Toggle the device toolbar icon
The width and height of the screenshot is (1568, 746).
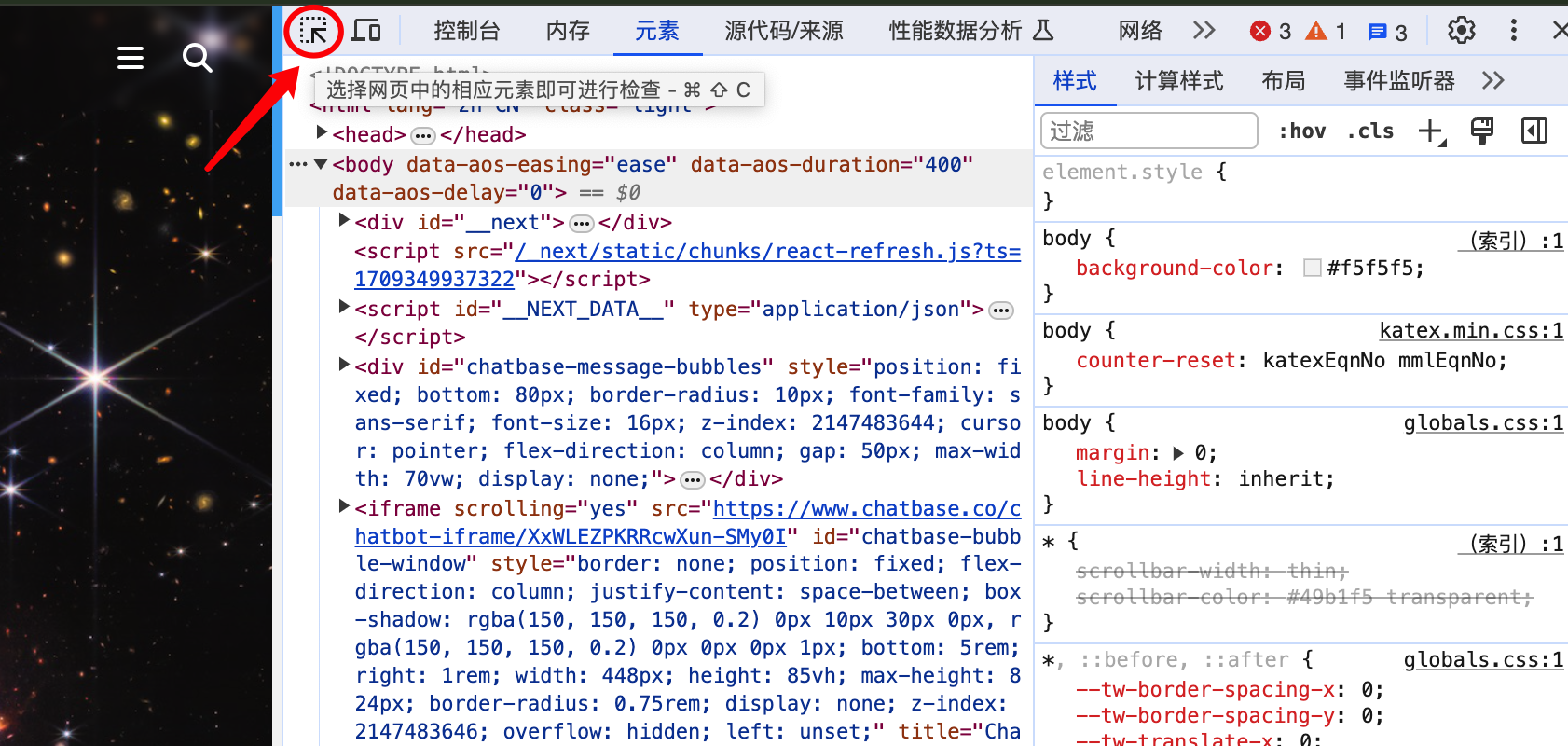click(x=365, y=31)
